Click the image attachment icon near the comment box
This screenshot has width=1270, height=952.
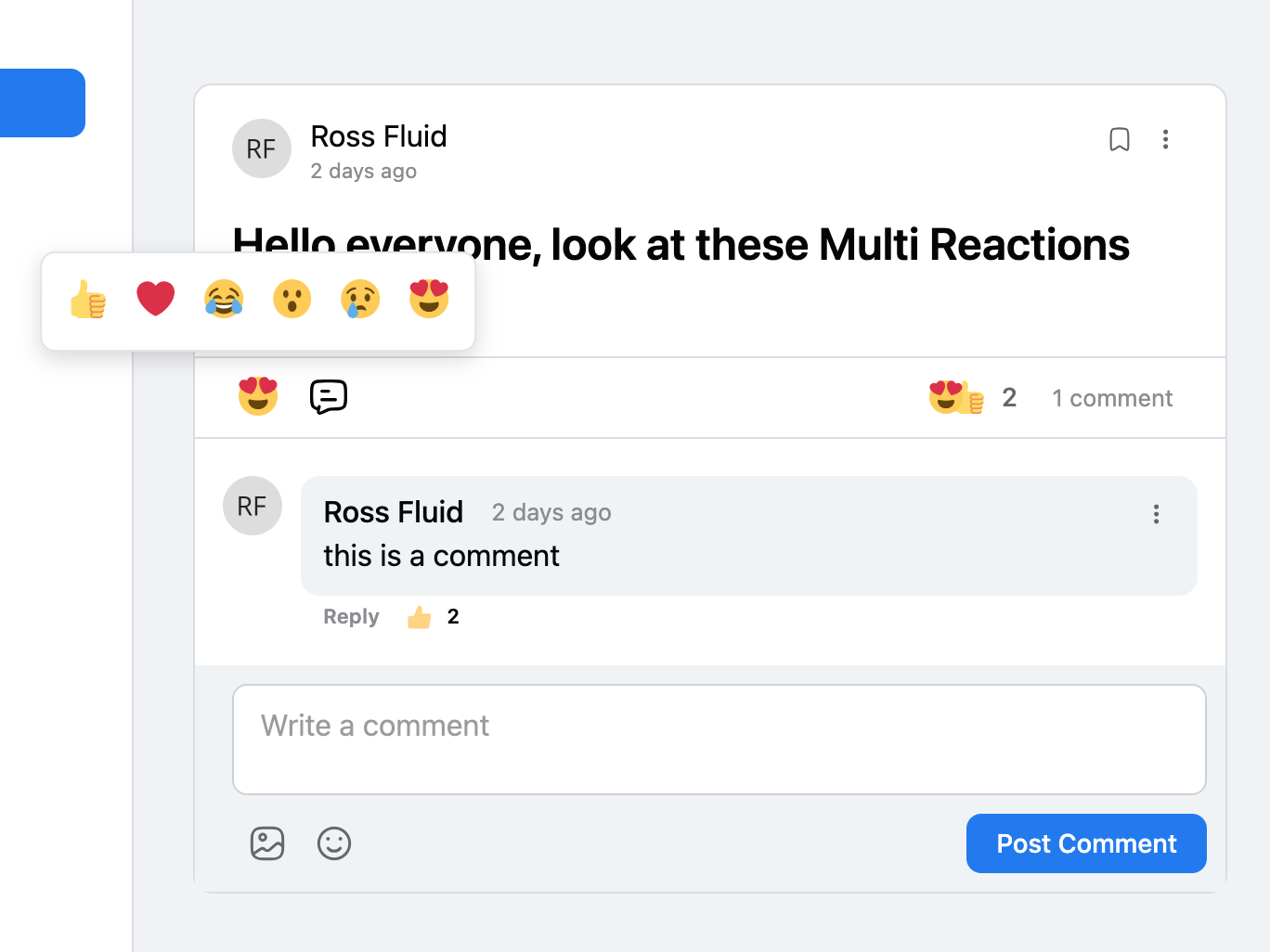267,843
